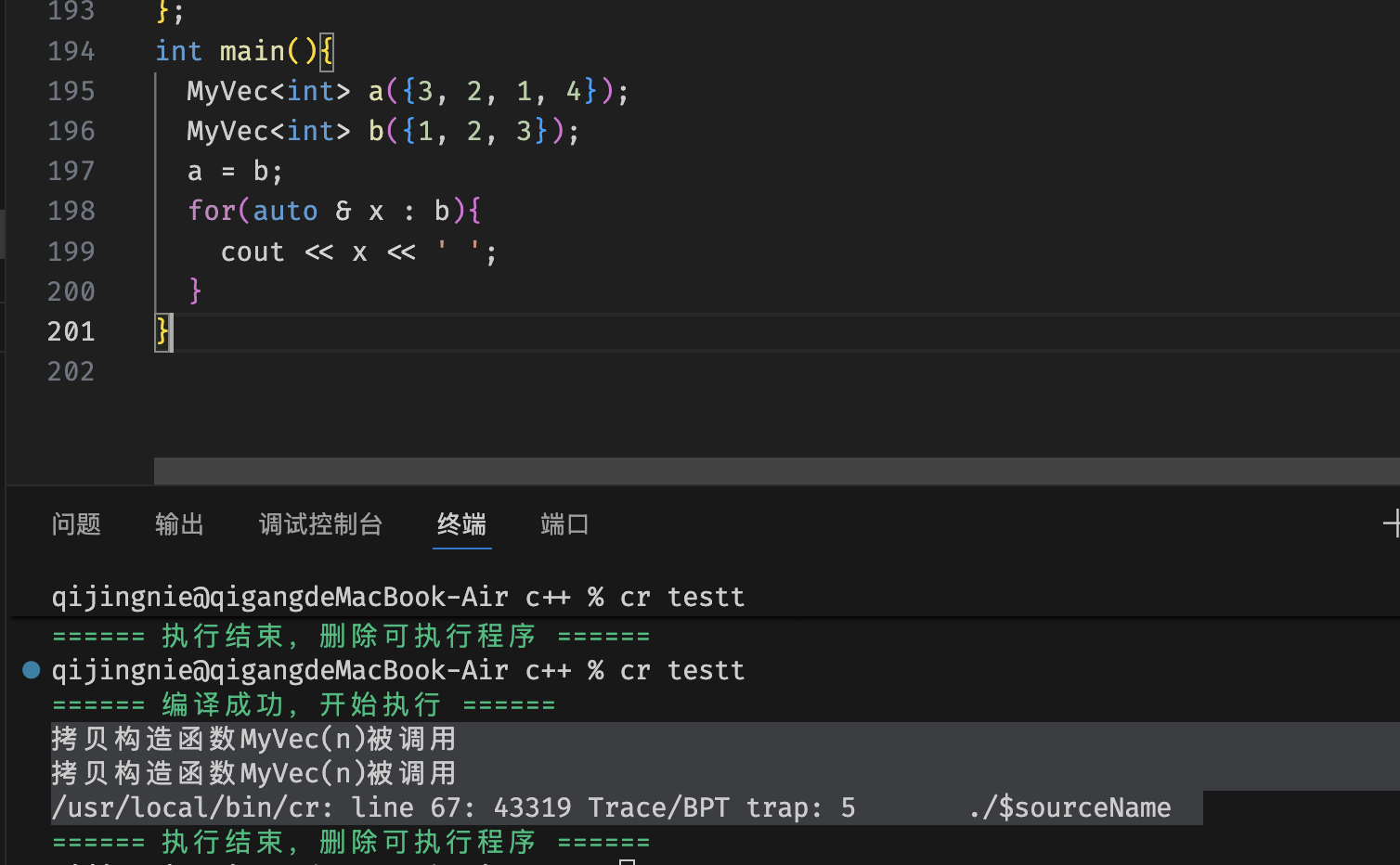Viewport: 1400px width, 865px height.
Task: Switch to the 问题 panel tab
Action: coord(76,524)
